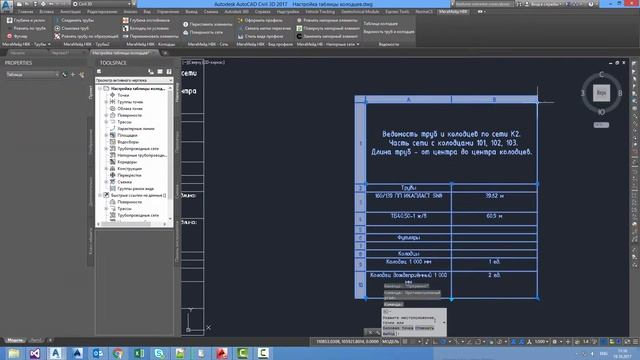Open Google Chrome from the taskbar
The image size is (640, 360).
click(118, 353)
